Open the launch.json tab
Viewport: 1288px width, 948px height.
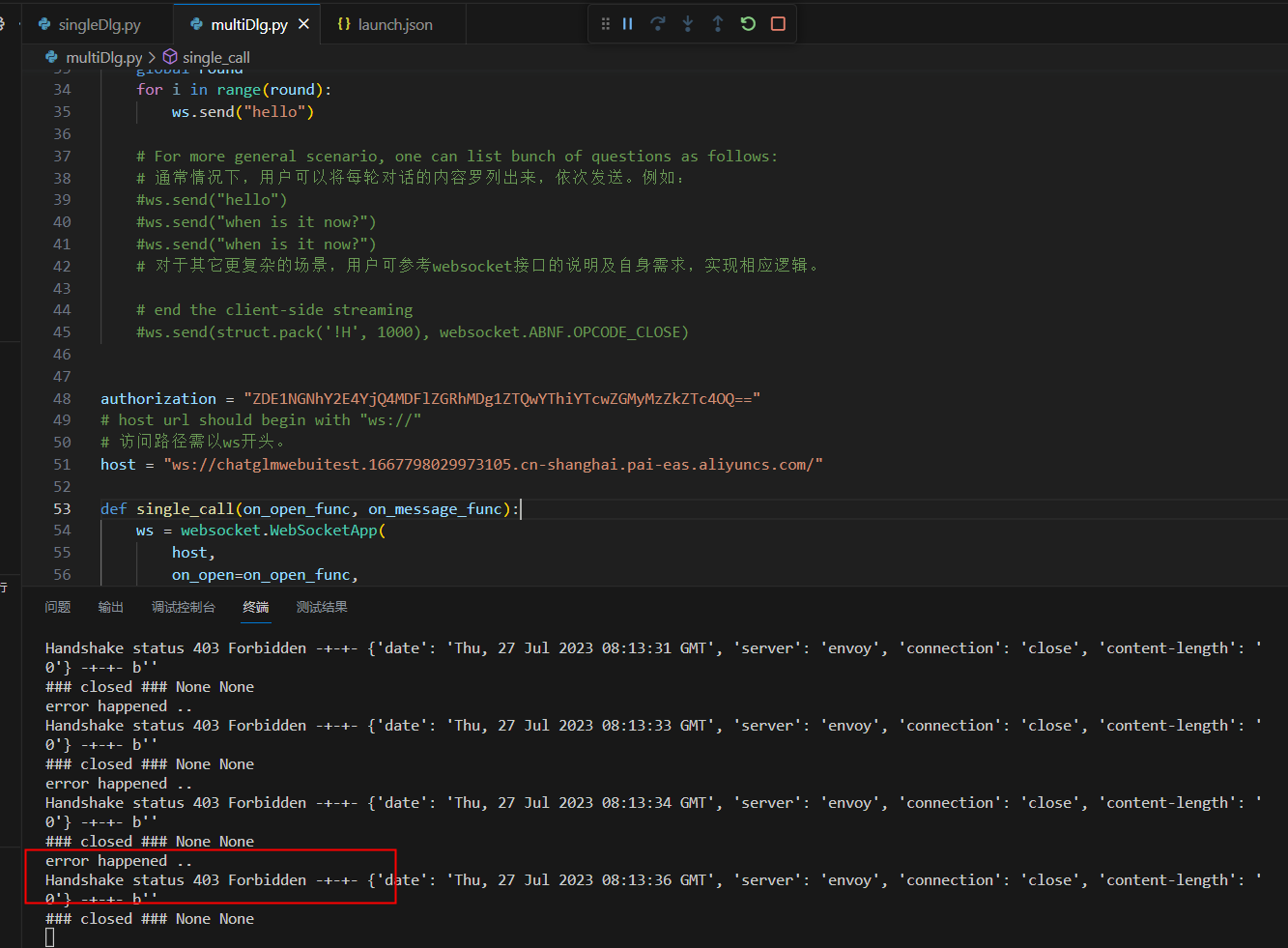394,24
